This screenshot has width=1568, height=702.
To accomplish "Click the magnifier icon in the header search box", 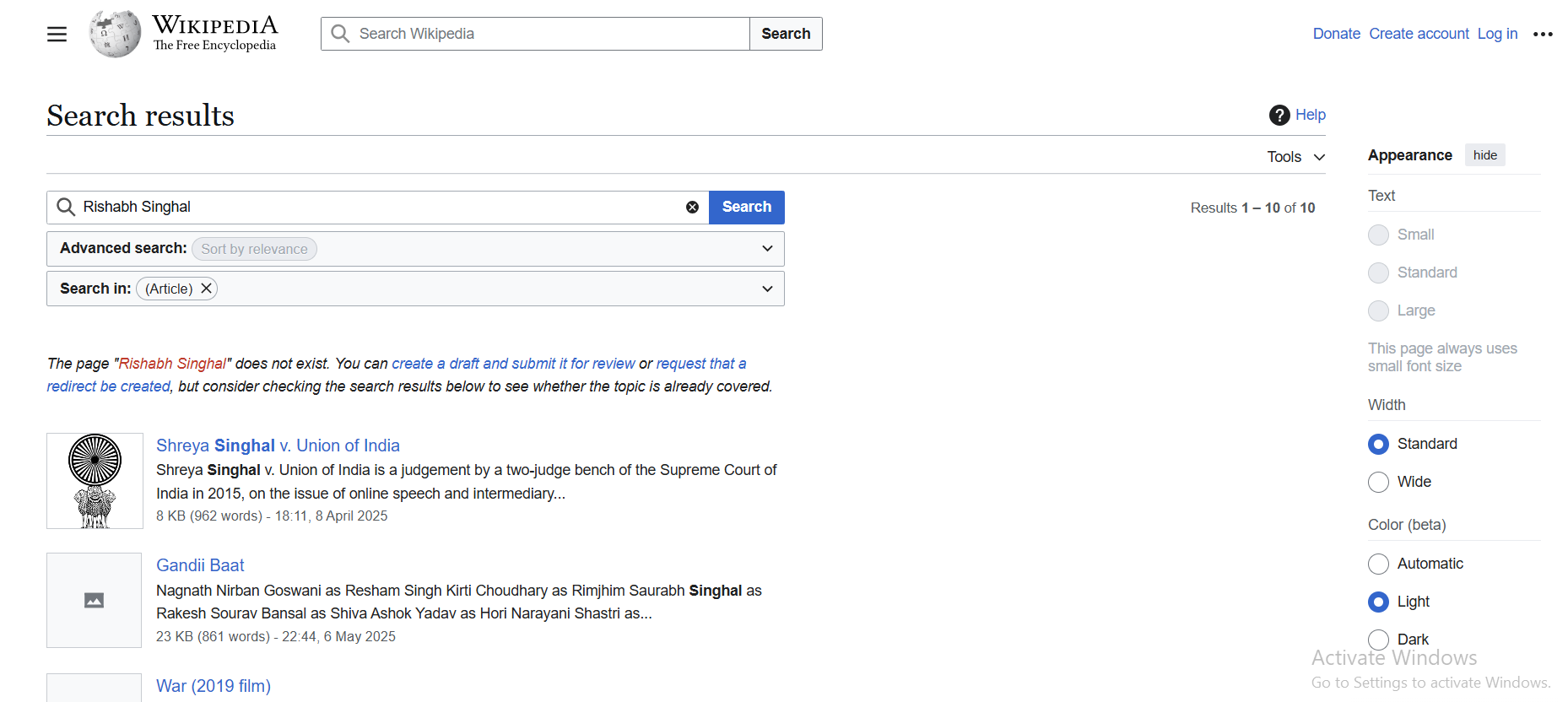I will (x=340, y=34).
